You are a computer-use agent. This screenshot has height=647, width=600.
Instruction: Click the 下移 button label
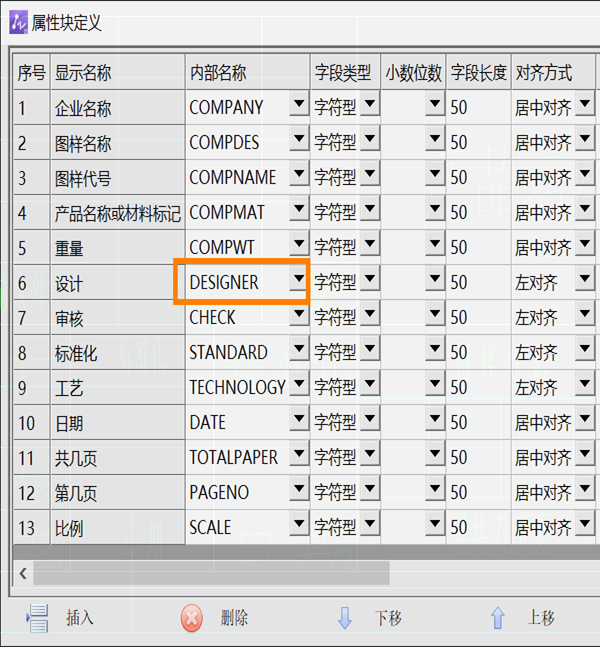(388, 618)
